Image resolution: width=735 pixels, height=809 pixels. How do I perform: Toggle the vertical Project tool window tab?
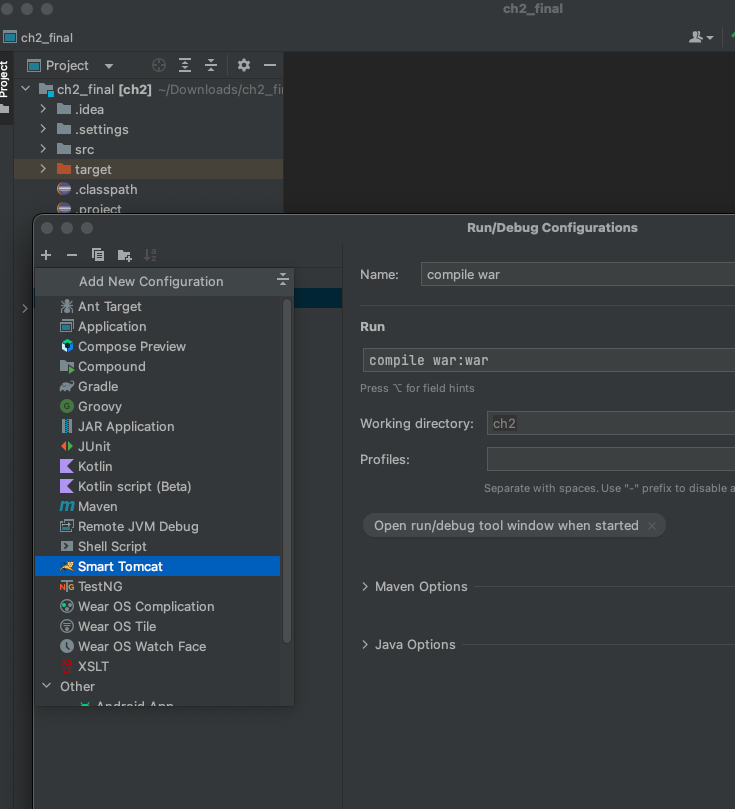coord(5,87)
